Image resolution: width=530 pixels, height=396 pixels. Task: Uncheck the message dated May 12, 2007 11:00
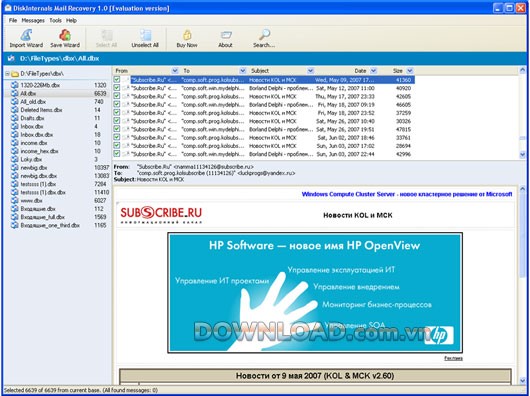117,88
